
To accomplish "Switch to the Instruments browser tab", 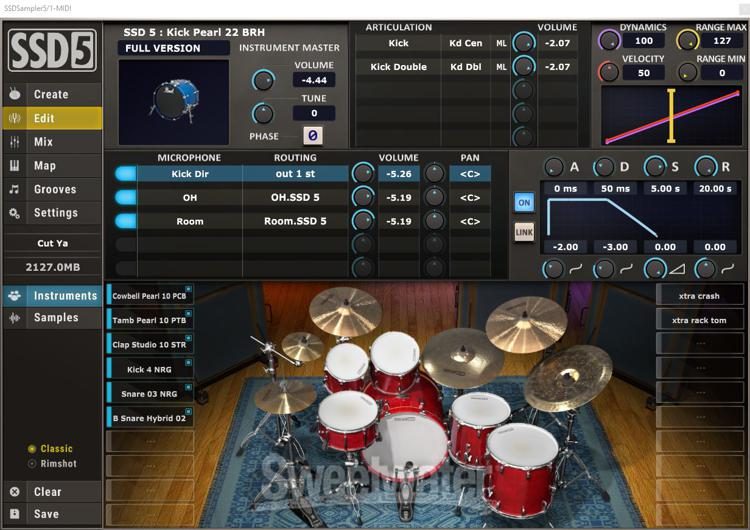I will point(53,296).
